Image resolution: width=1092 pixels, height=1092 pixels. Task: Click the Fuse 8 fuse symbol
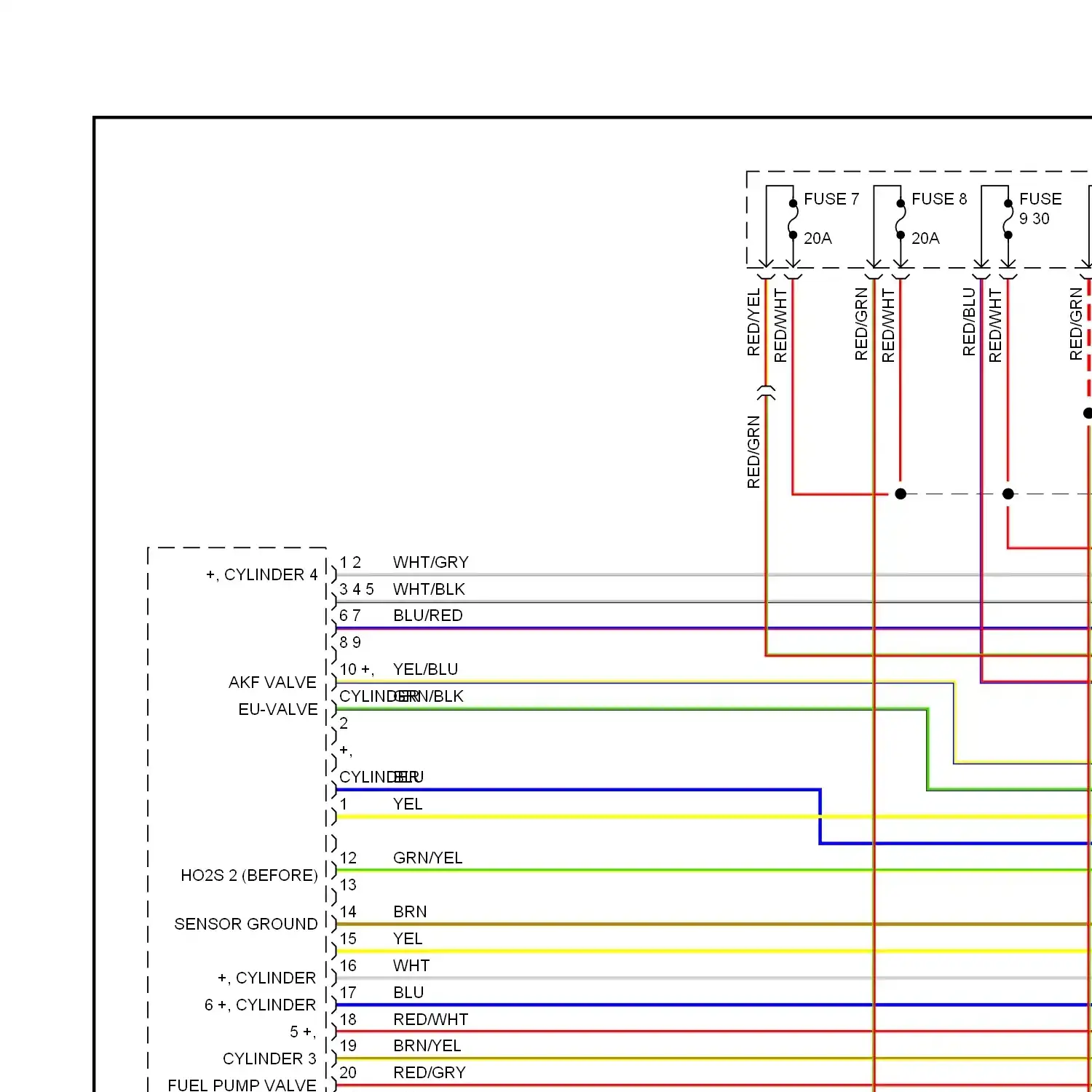[x=901, y=219]
